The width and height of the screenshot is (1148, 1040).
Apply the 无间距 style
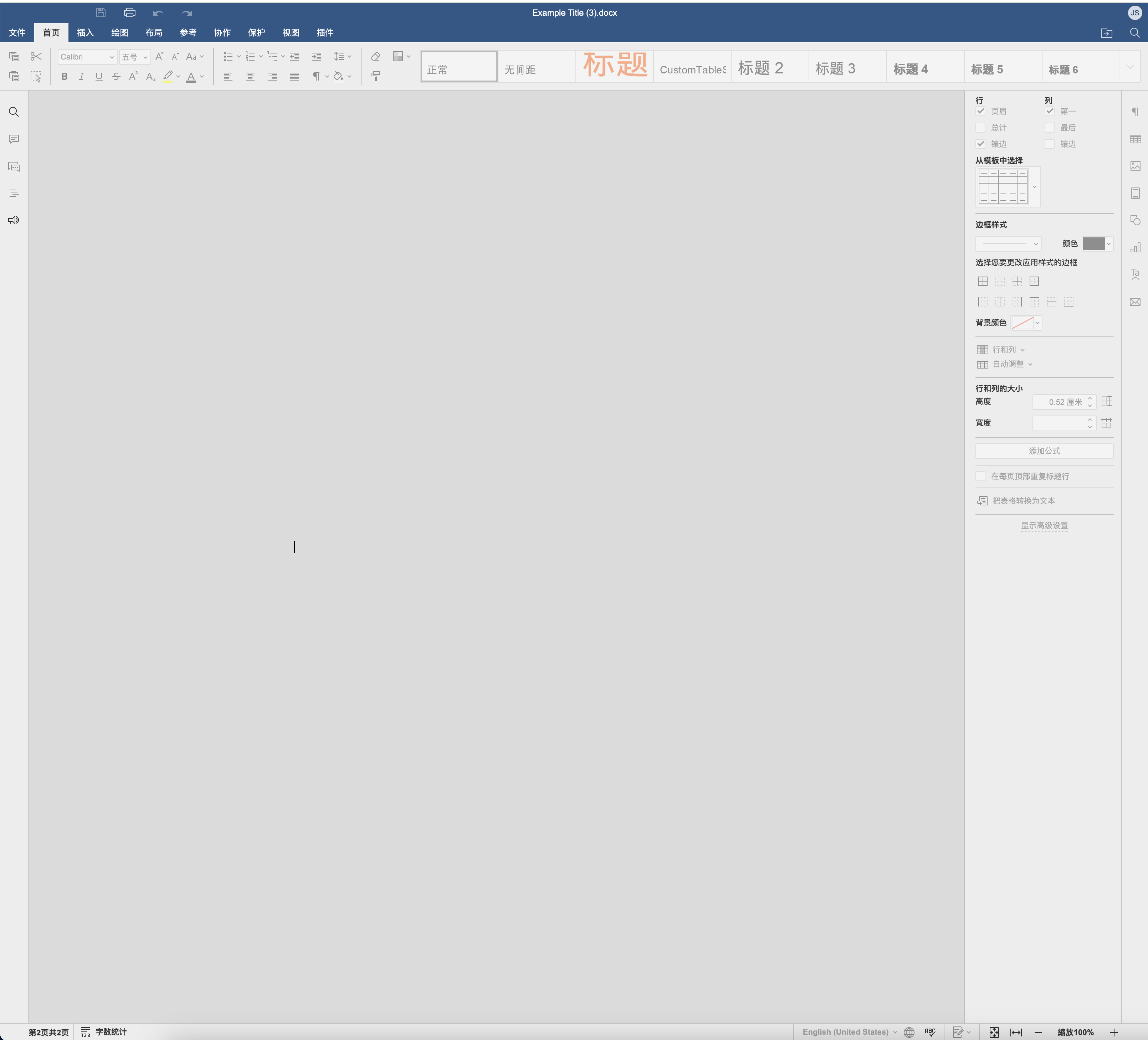tap(537, 67)
